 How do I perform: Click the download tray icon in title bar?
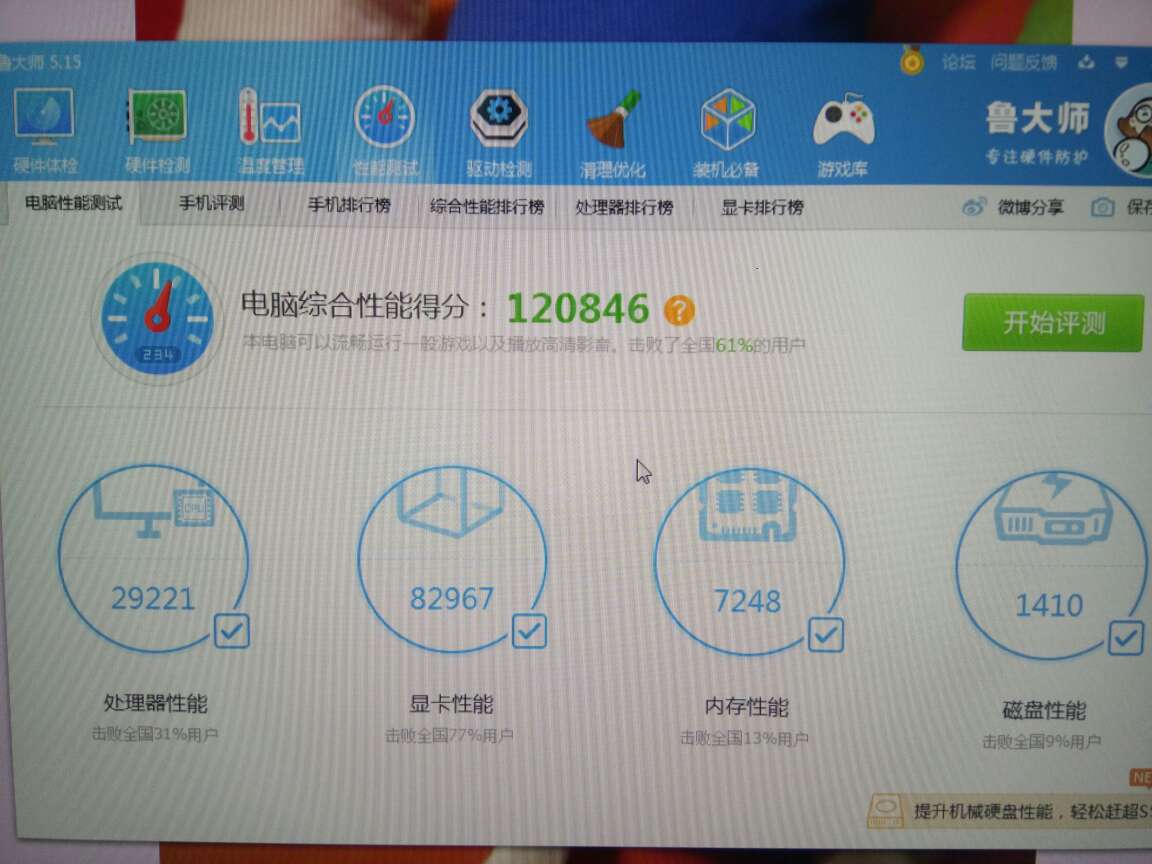[x=1086, y=62]
